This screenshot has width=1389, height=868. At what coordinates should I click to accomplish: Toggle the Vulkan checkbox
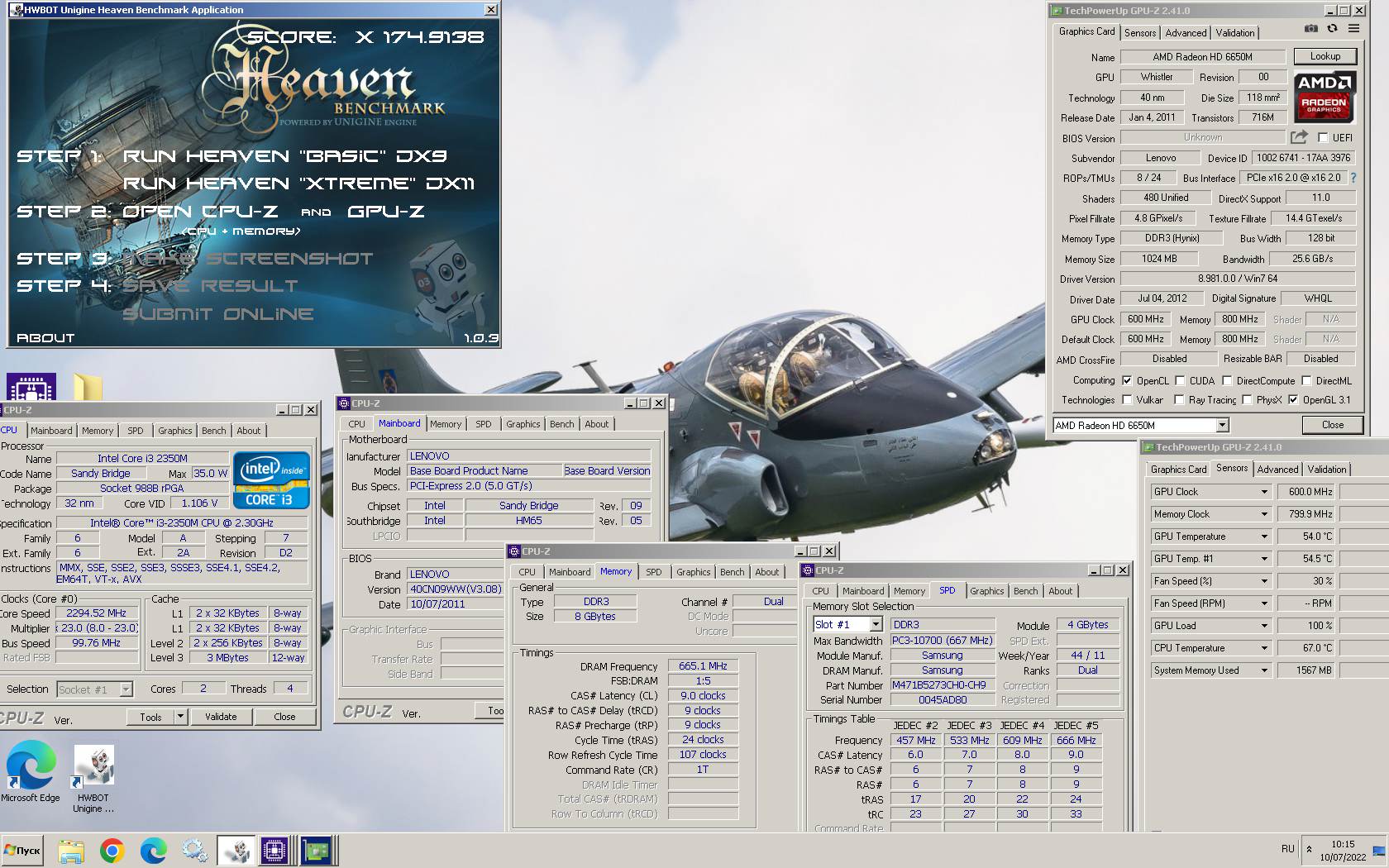[x=1127, y=400]
